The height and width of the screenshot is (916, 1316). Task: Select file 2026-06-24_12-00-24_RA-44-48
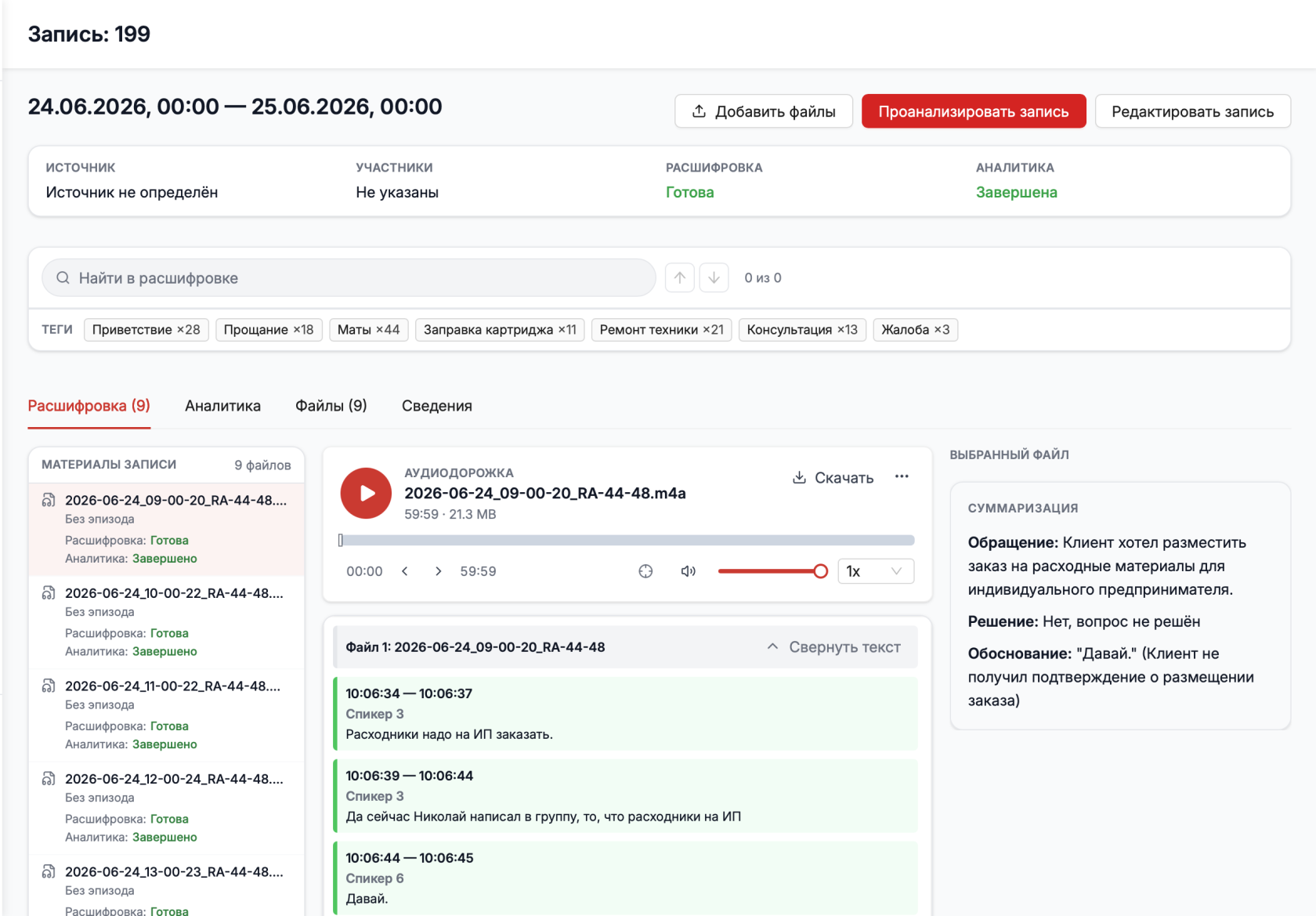167,808
